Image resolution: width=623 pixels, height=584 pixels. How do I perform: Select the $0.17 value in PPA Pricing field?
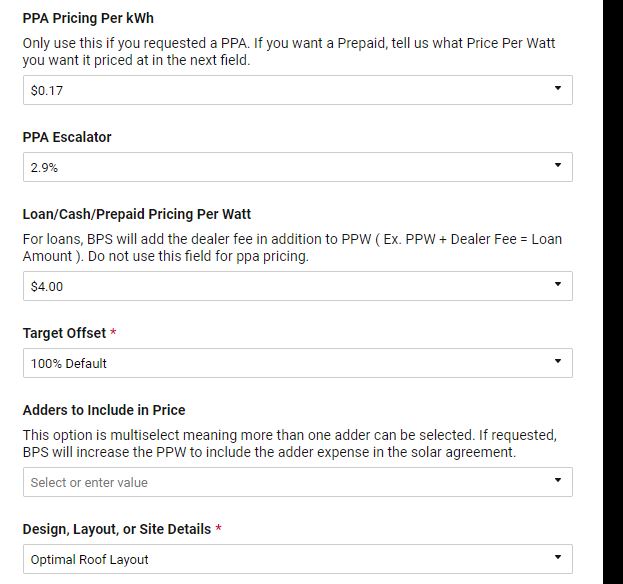[x=48, y=90]
